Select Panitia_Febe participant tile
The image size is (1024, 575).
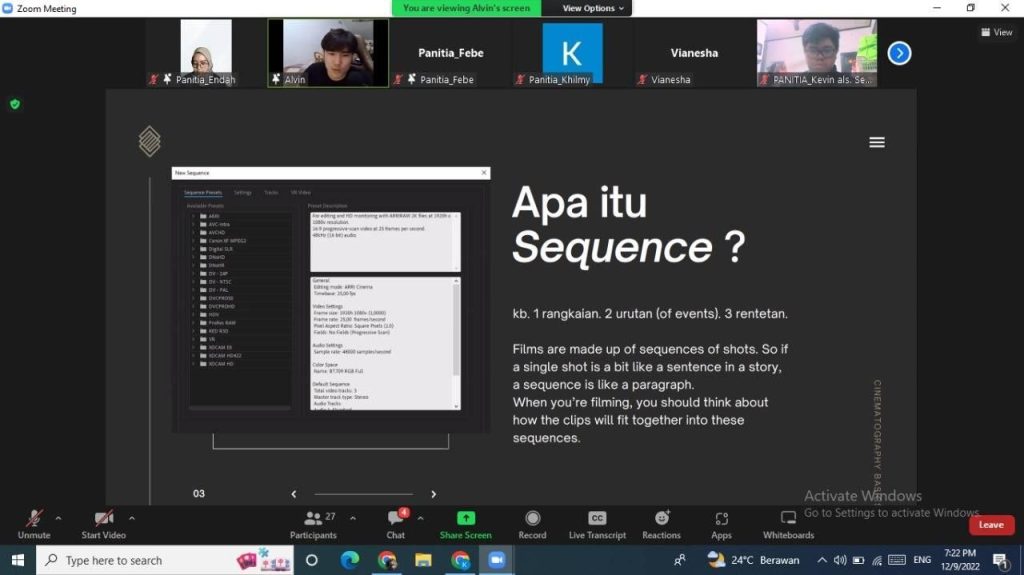coord(451,52)
